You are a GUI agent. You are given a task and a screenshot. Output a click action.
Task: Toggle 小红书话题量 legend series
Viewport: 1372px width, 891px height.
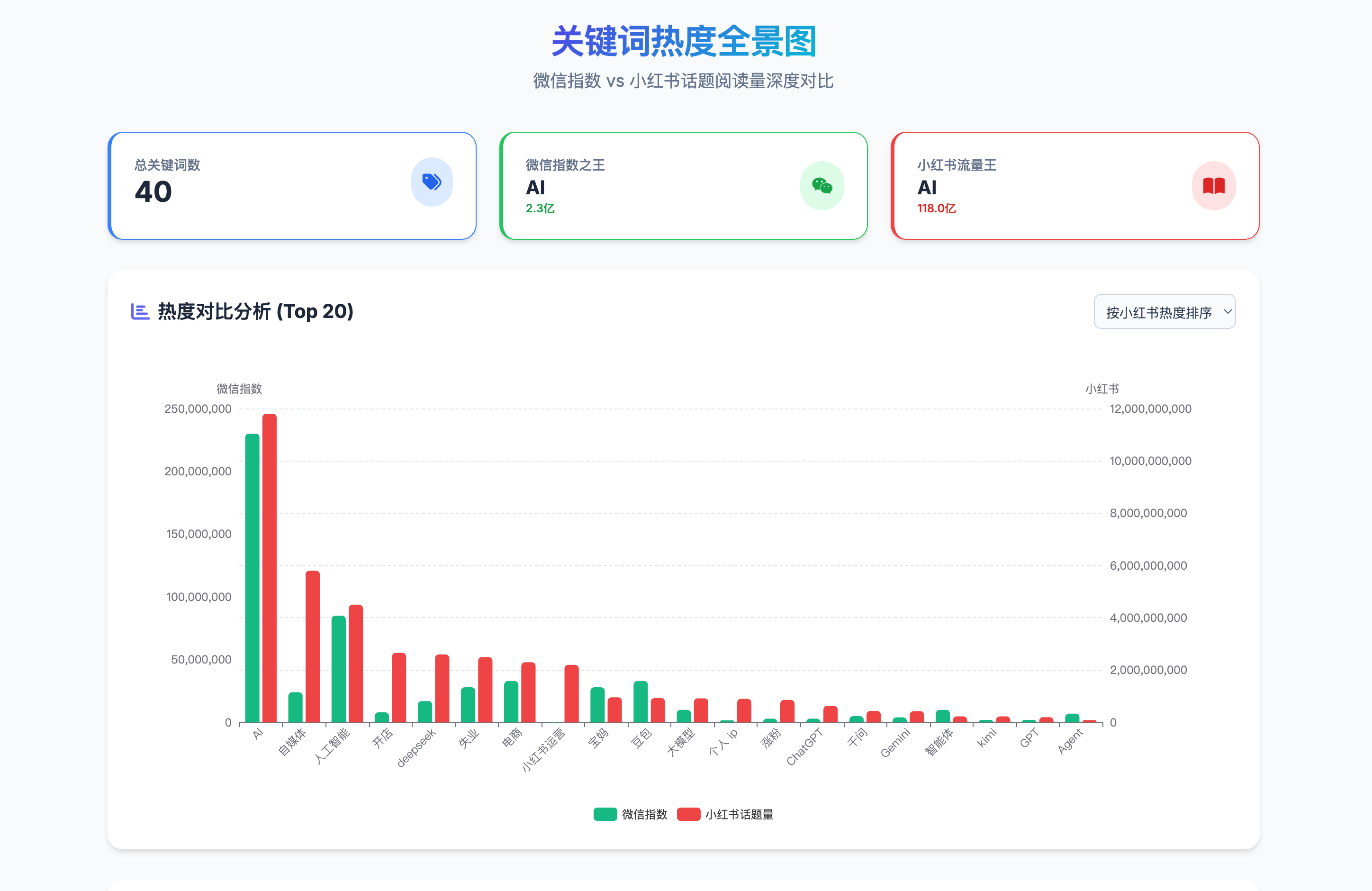point(739,814)
